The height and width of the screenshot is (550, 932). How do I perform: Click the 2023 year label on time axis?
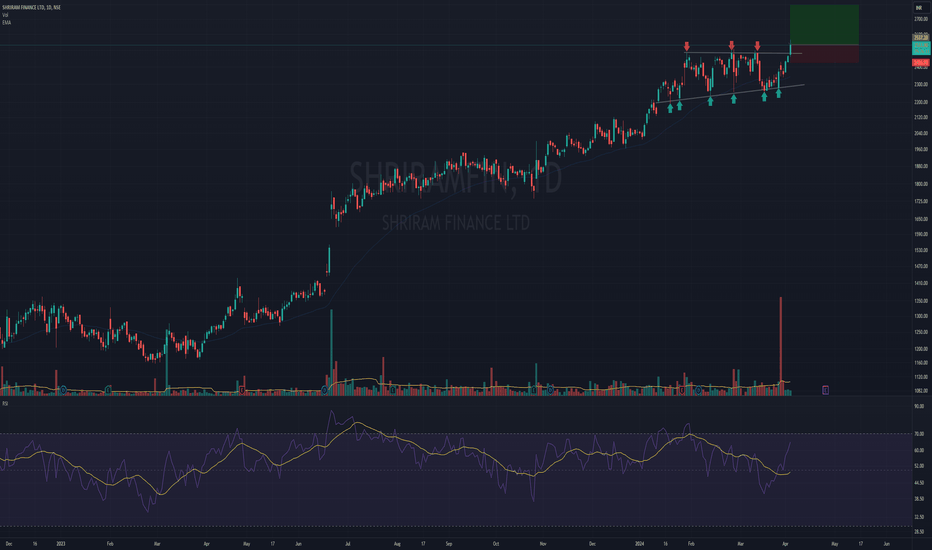(x=60, y=543)
